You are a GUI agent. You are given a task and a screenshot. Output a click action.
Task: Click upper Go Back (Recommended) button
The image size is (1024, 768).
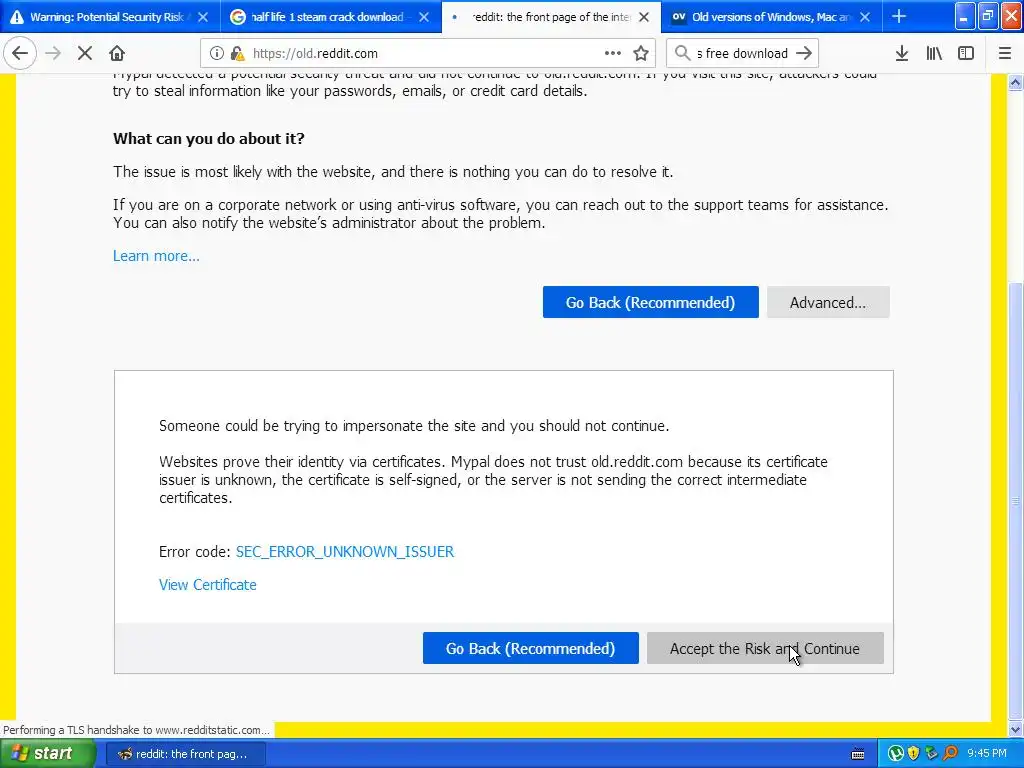(650, 302)
